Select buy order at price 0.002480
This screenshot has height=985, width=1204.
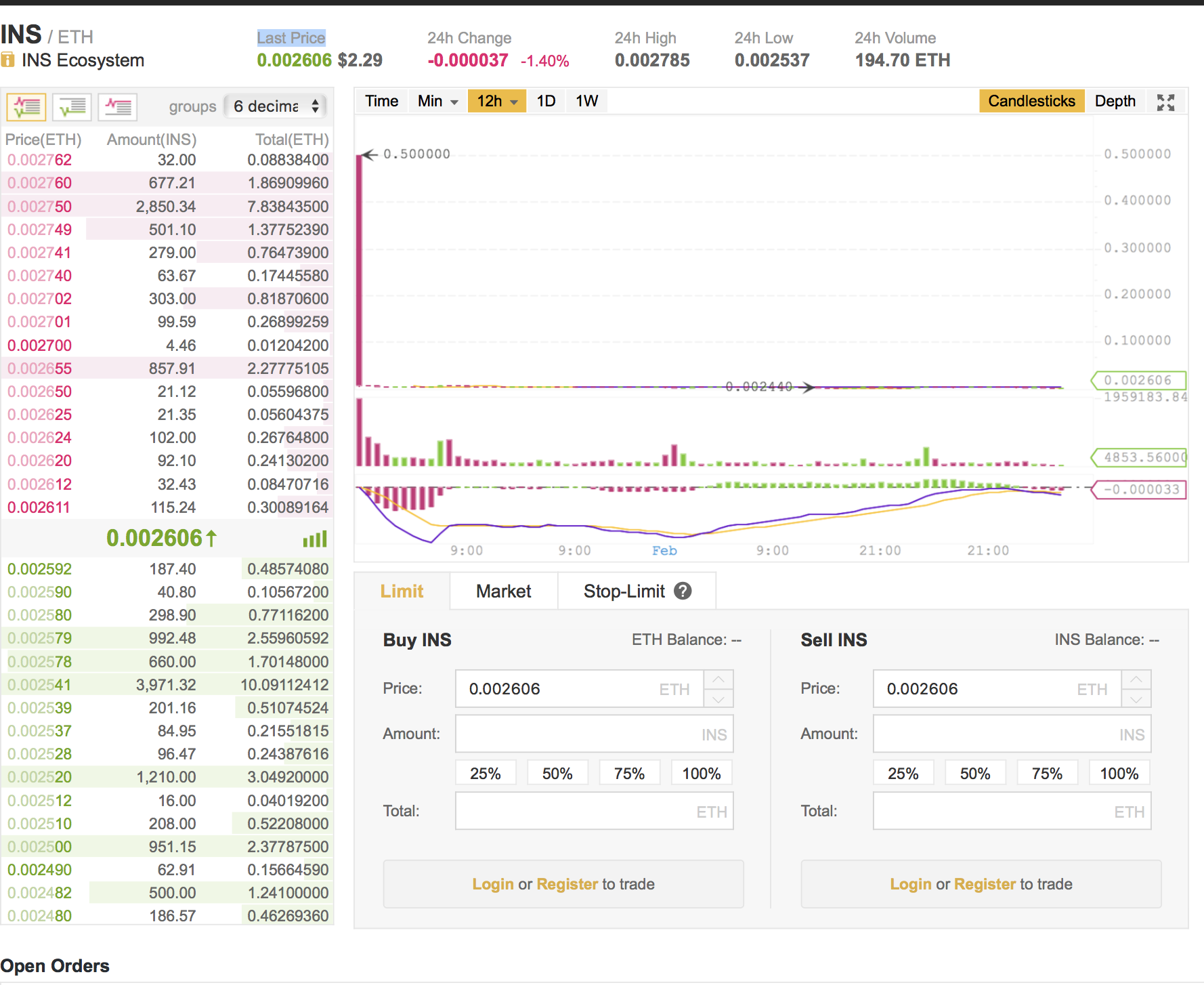tap(167, 915)
